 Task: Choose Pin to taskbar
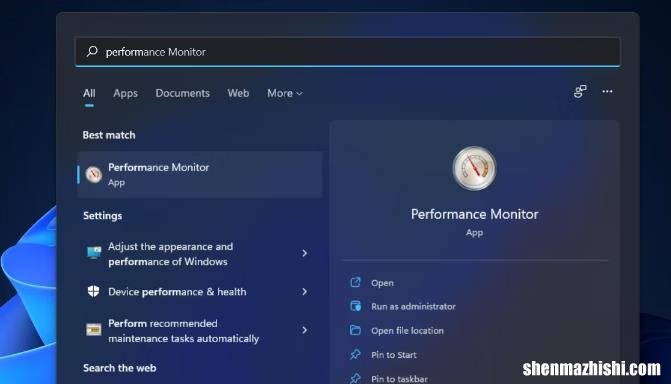(399, 379)
